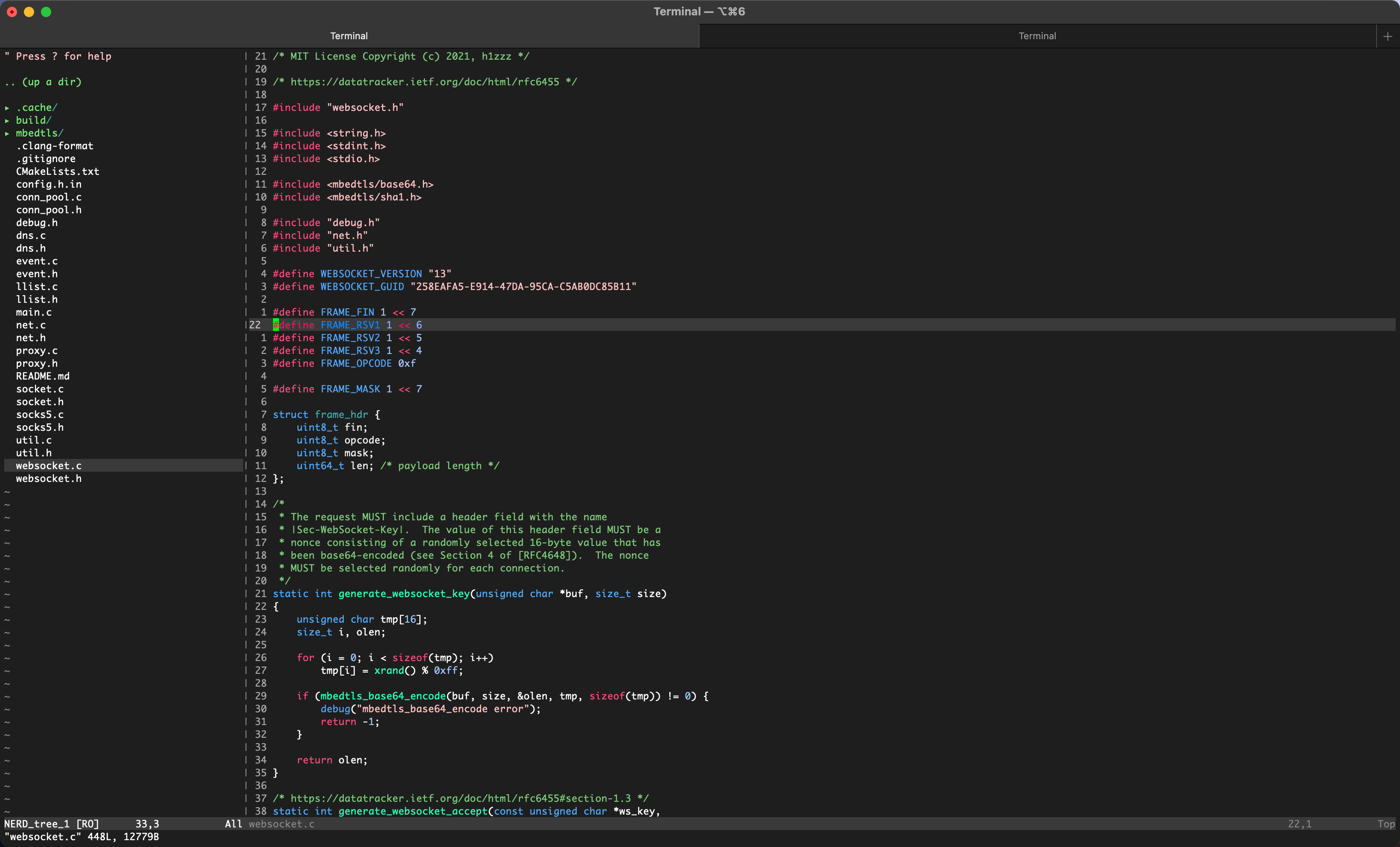Open socket.h in the file tree
The image size is (1400, 847).
pos(40,402)
